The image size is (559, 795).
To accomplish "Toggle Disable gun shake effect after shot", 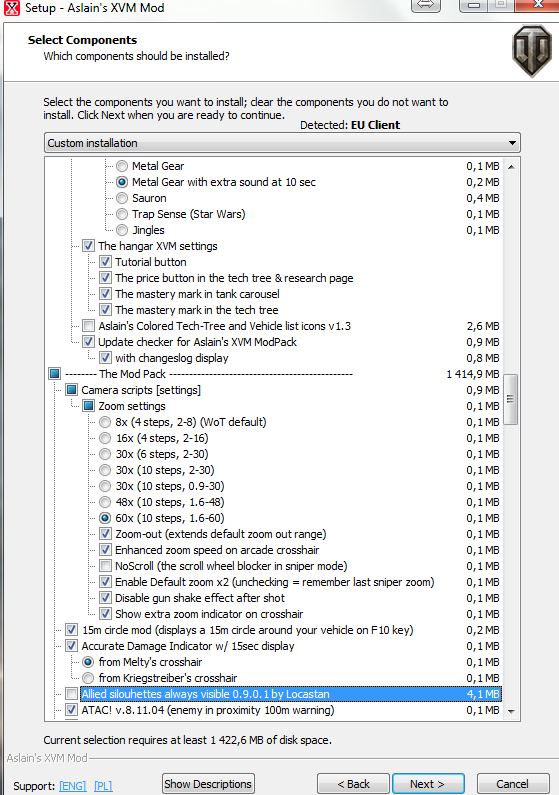I will 105,598.
